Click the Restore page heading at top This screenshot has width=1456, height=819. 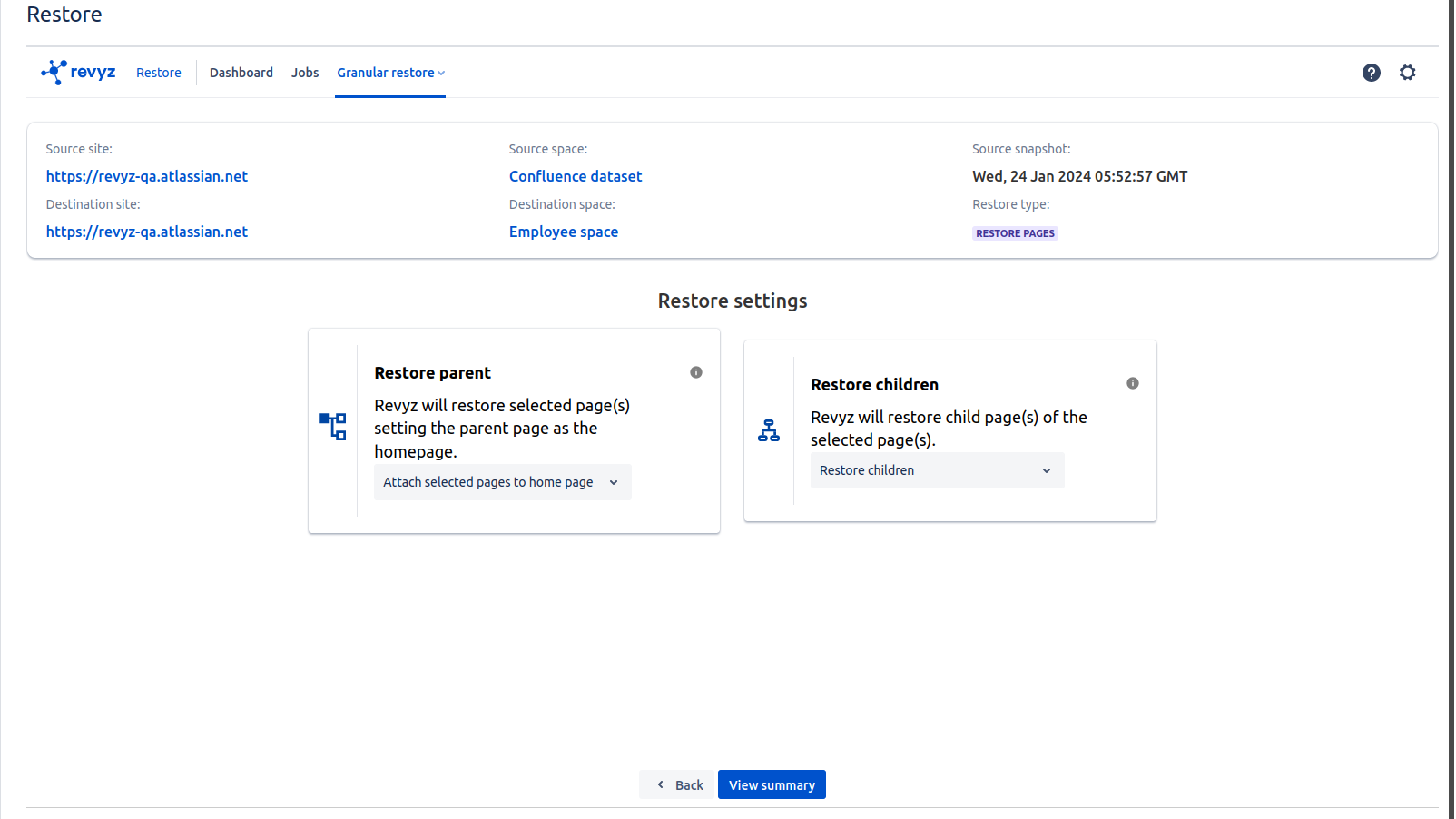64,15
